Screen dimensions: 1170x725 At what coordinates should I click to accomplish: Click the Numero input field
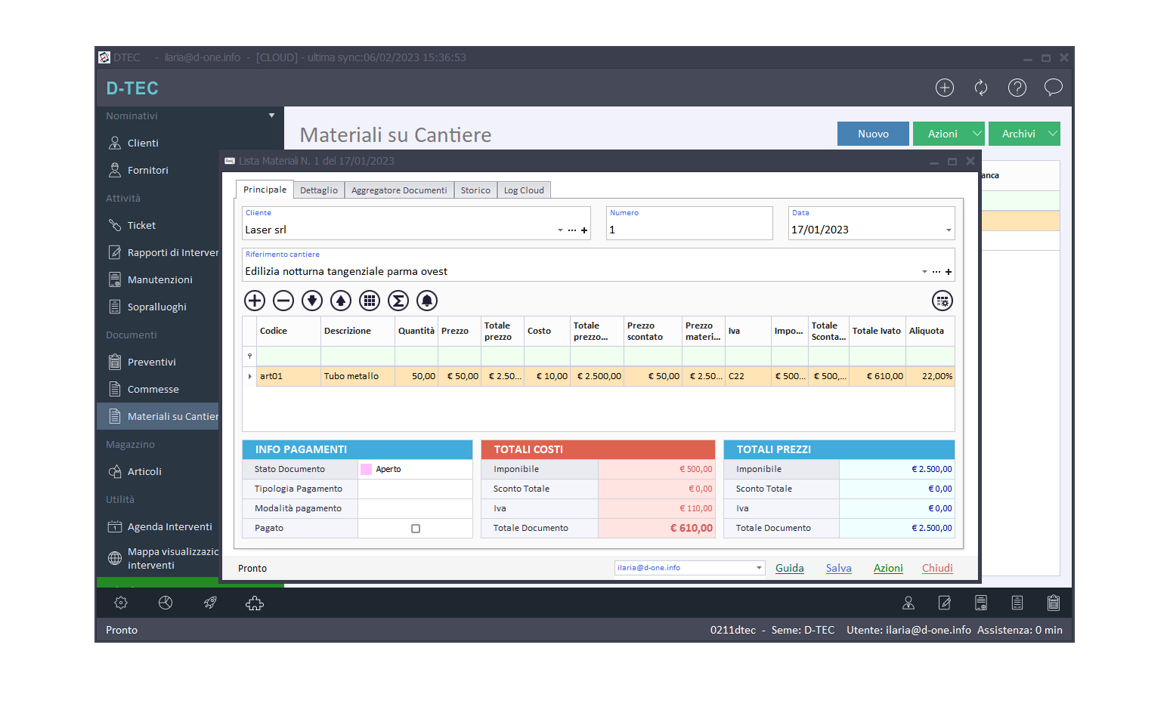coord(688,230)
